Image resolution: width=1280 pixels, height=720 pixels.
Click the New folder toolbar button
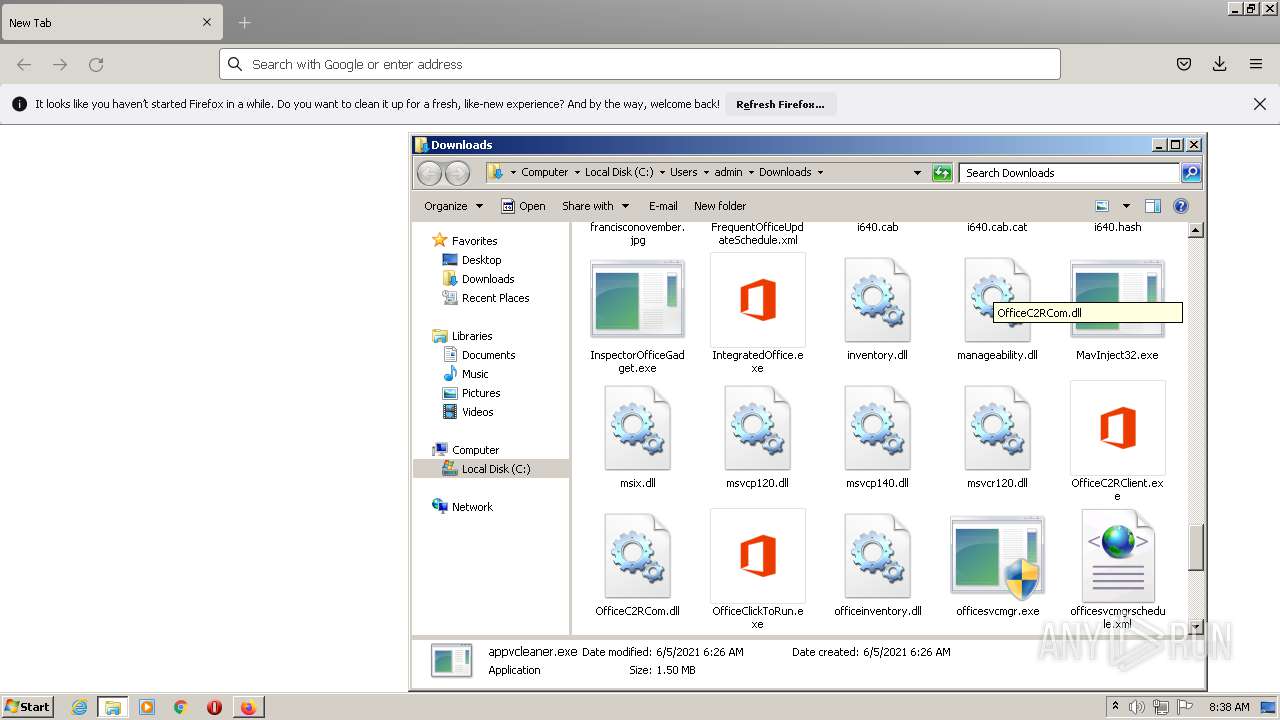(720, 206)
